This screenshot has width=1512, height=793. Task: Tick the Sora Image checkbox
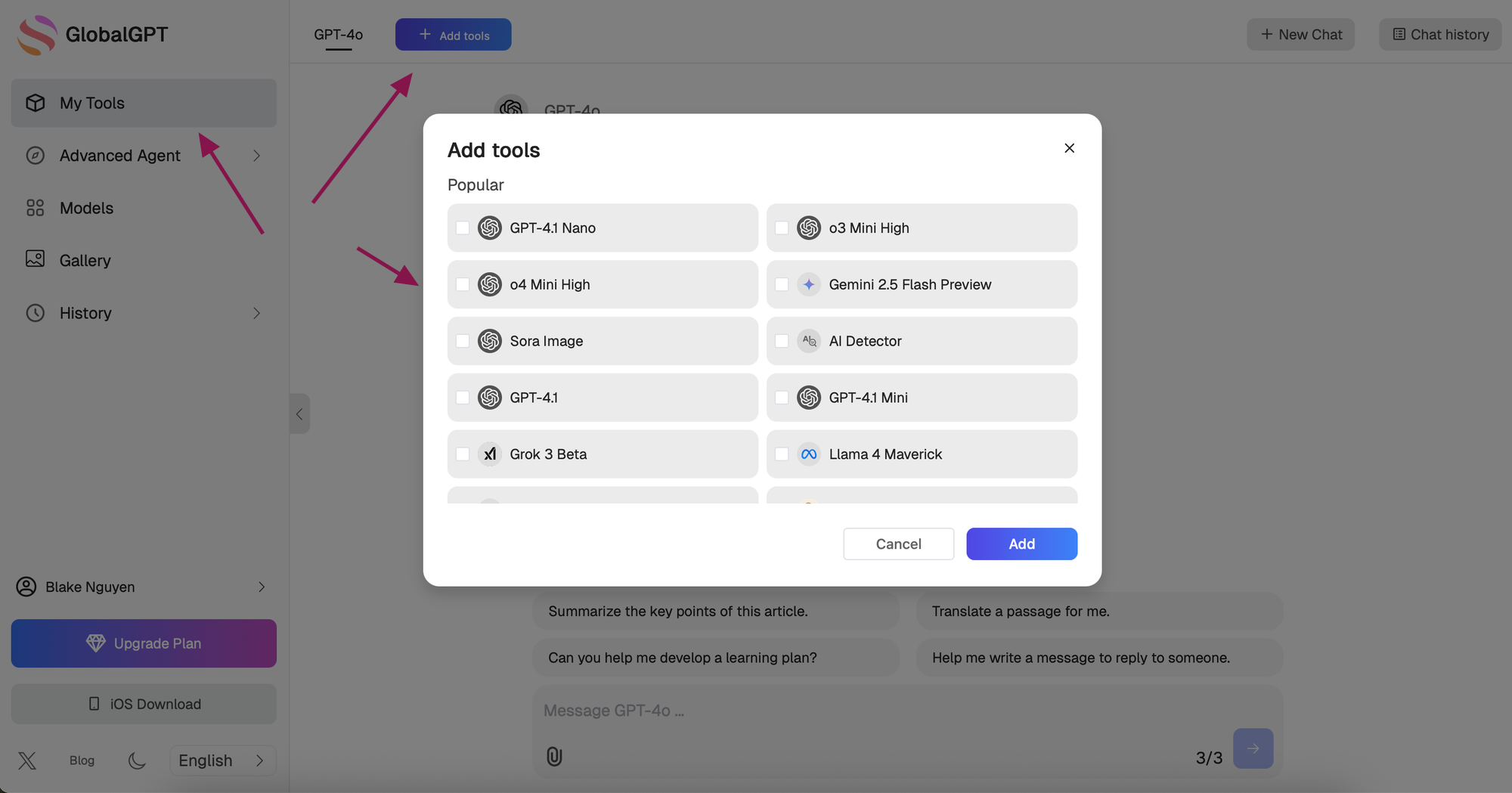[463, 341]
